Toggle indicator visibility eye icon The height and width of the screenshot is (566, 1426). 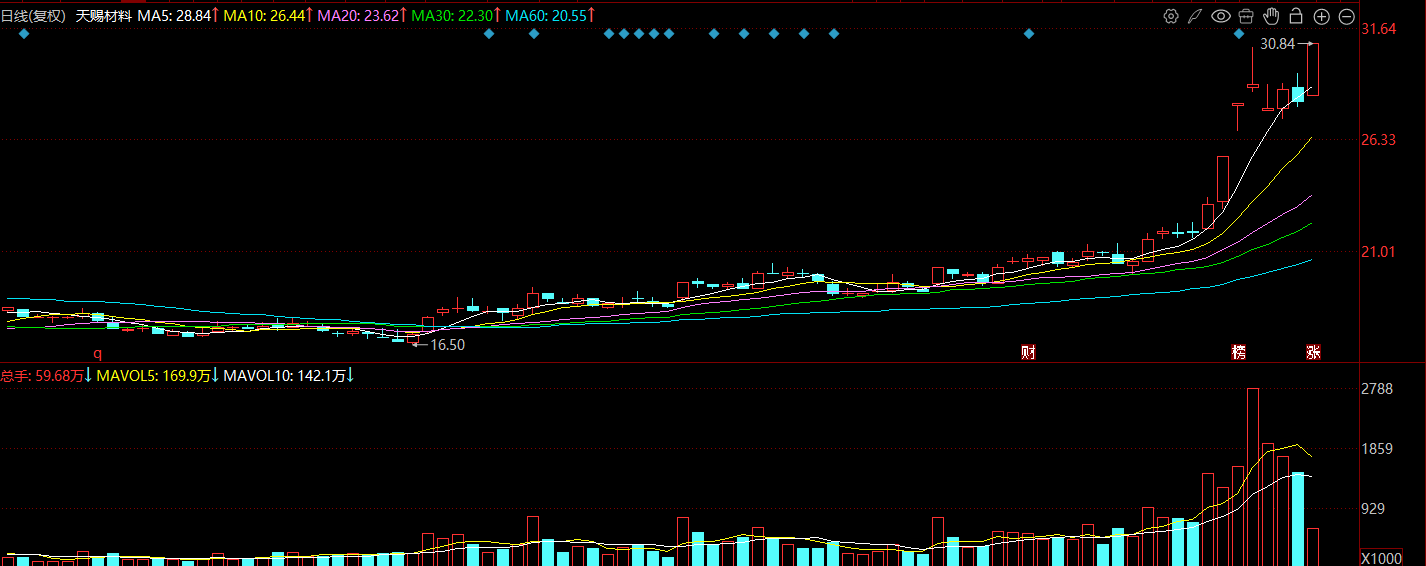(x=1220, y=16)
